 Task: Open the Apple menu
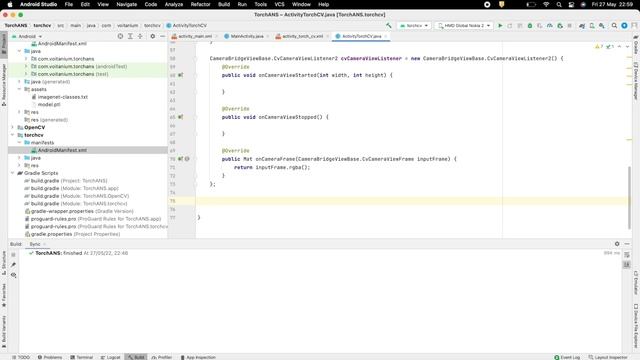coord(10,4)
